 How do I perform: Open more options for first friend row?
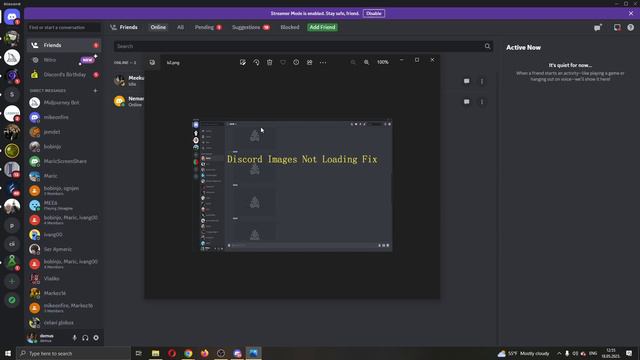[x=482, y=81]
